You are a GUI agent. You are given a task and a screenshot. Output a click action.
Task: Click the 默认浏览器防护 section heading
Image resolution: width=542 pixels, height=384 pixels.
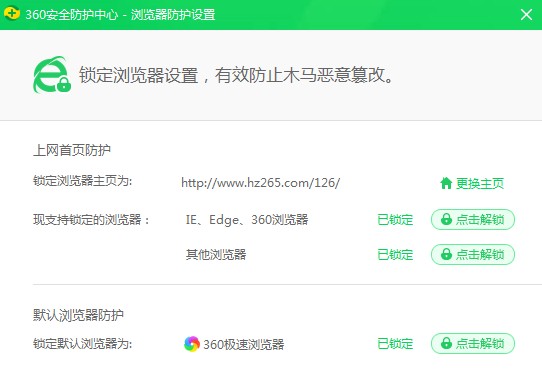tap(78, 315)
